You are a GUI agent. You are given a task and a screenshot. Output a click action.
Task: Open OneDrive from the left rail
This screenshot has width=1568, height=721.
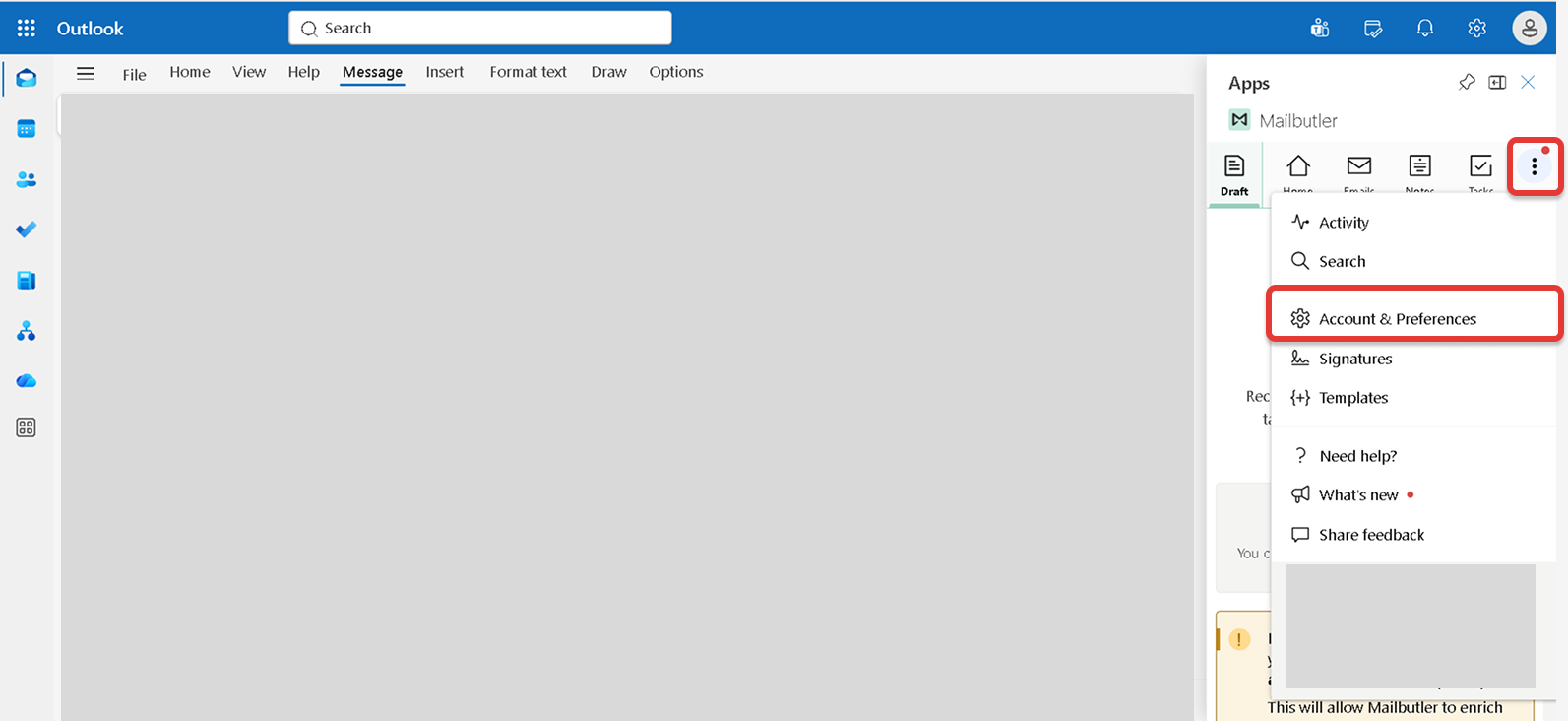tap(27, 380)
